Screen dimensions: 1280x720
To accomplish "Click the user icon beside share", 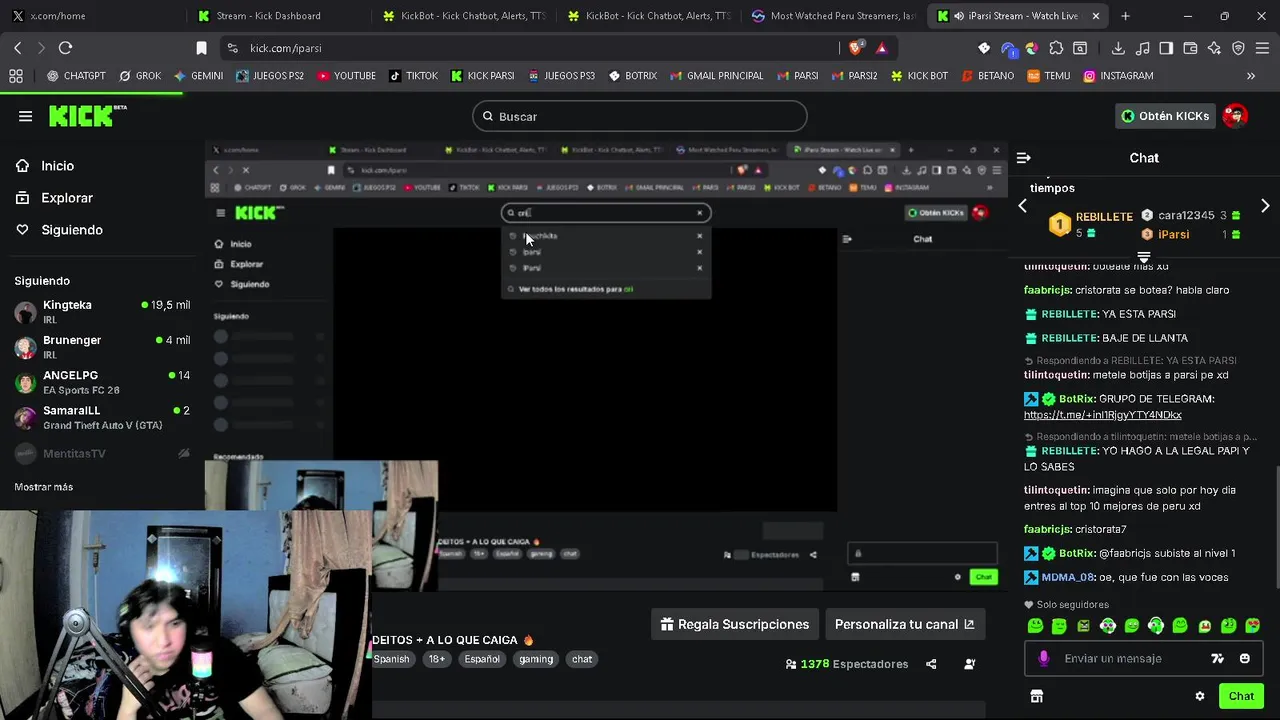I will coord(969,664).
